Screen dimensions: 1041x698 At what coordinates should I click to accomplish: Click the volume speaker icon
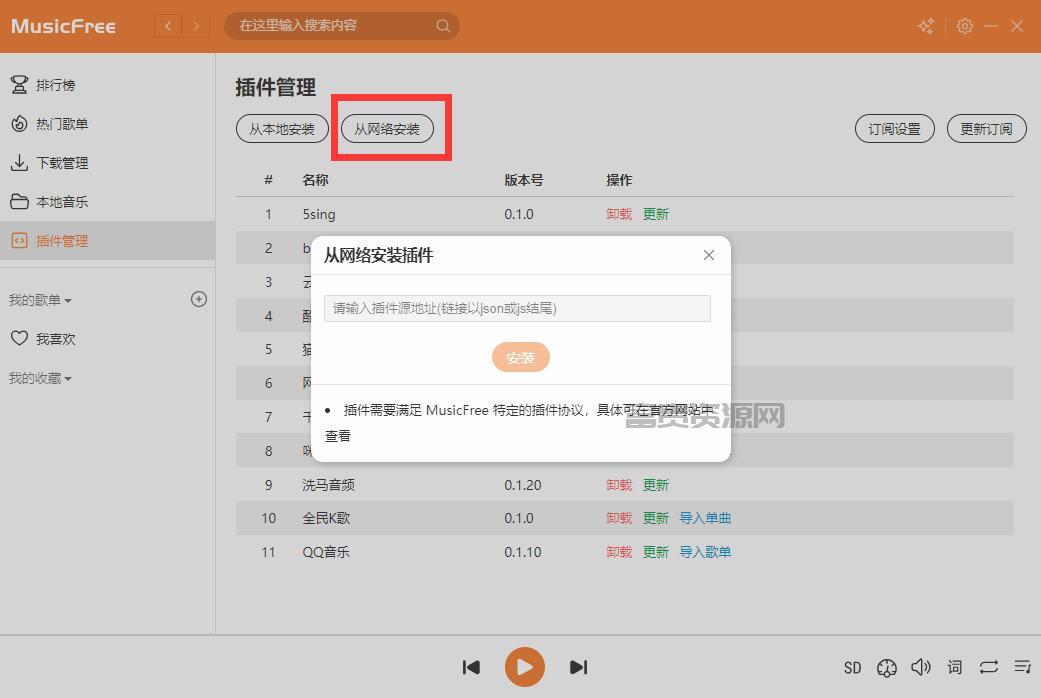point(920,667)
